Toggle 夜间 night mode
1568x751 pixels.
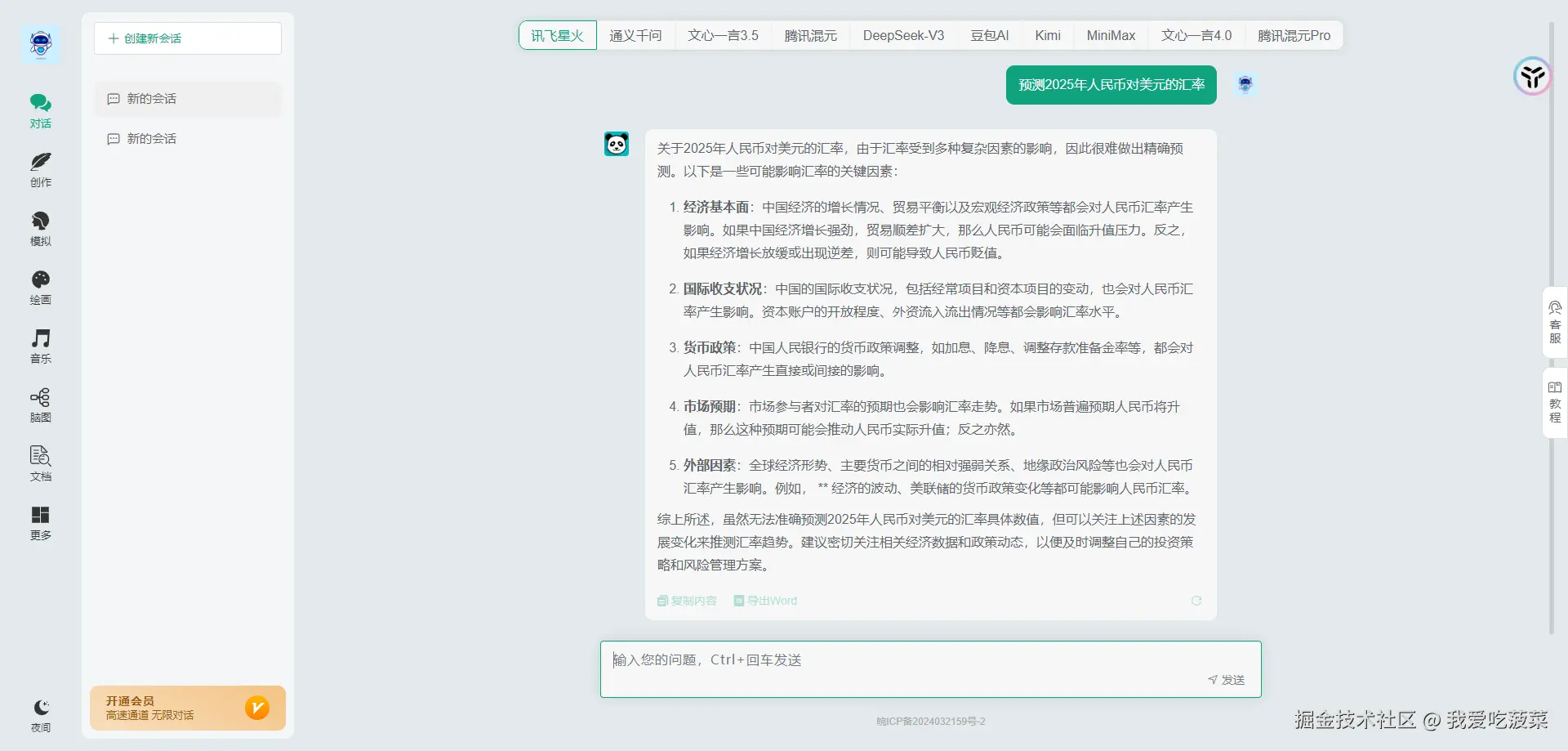41,716
